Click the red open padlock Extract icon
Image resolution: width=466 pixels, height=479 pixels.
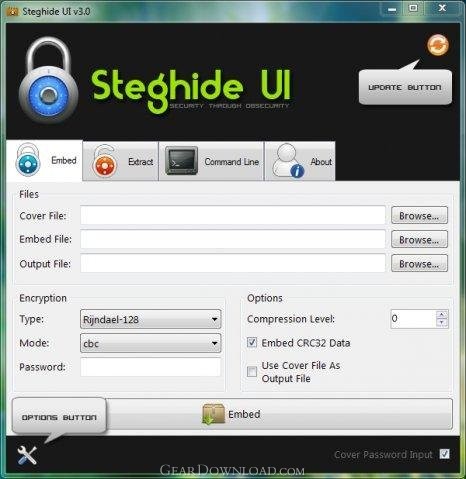point(105,161)
